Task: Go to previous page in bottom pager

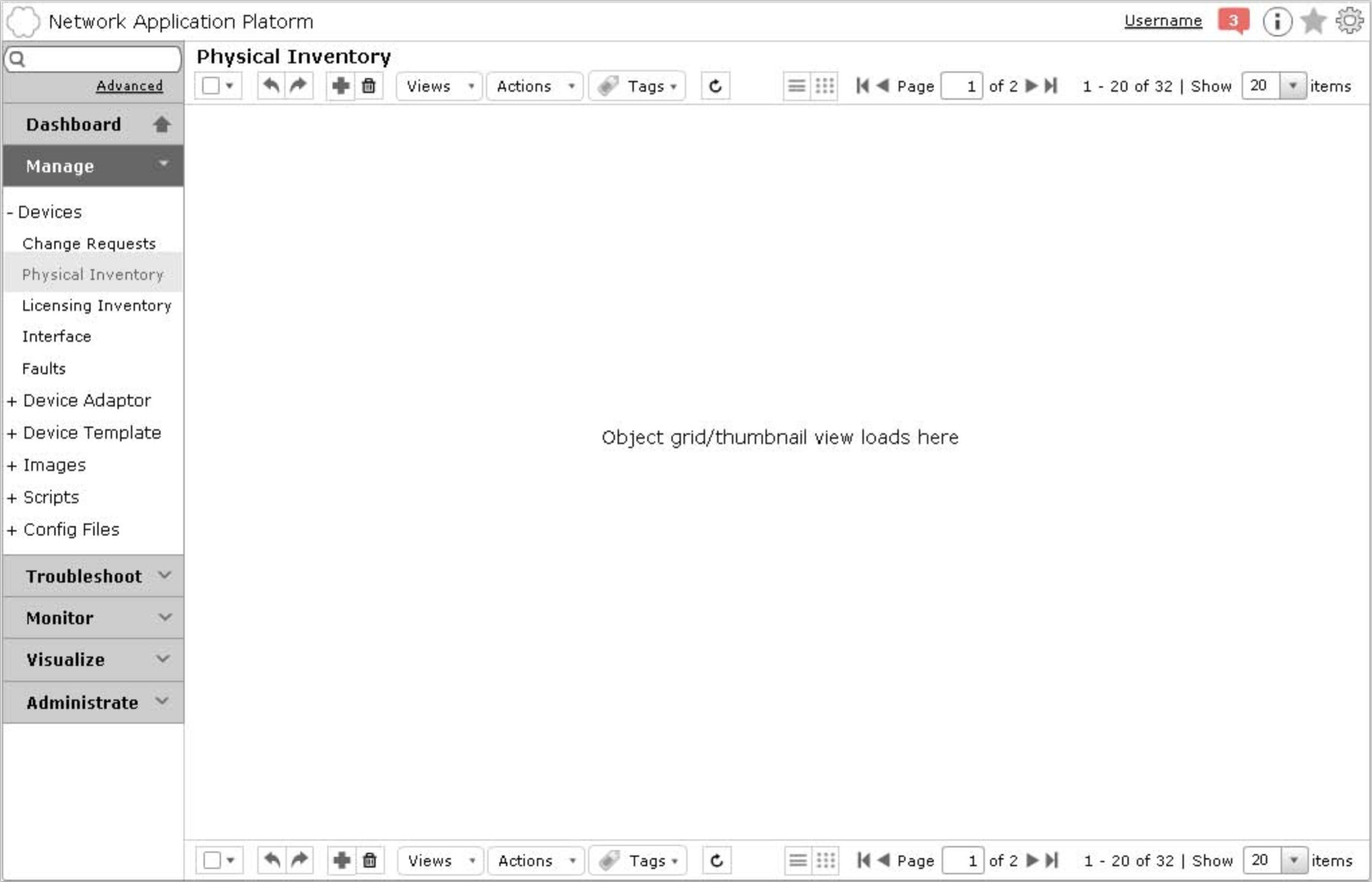Action: click(884, 859)
